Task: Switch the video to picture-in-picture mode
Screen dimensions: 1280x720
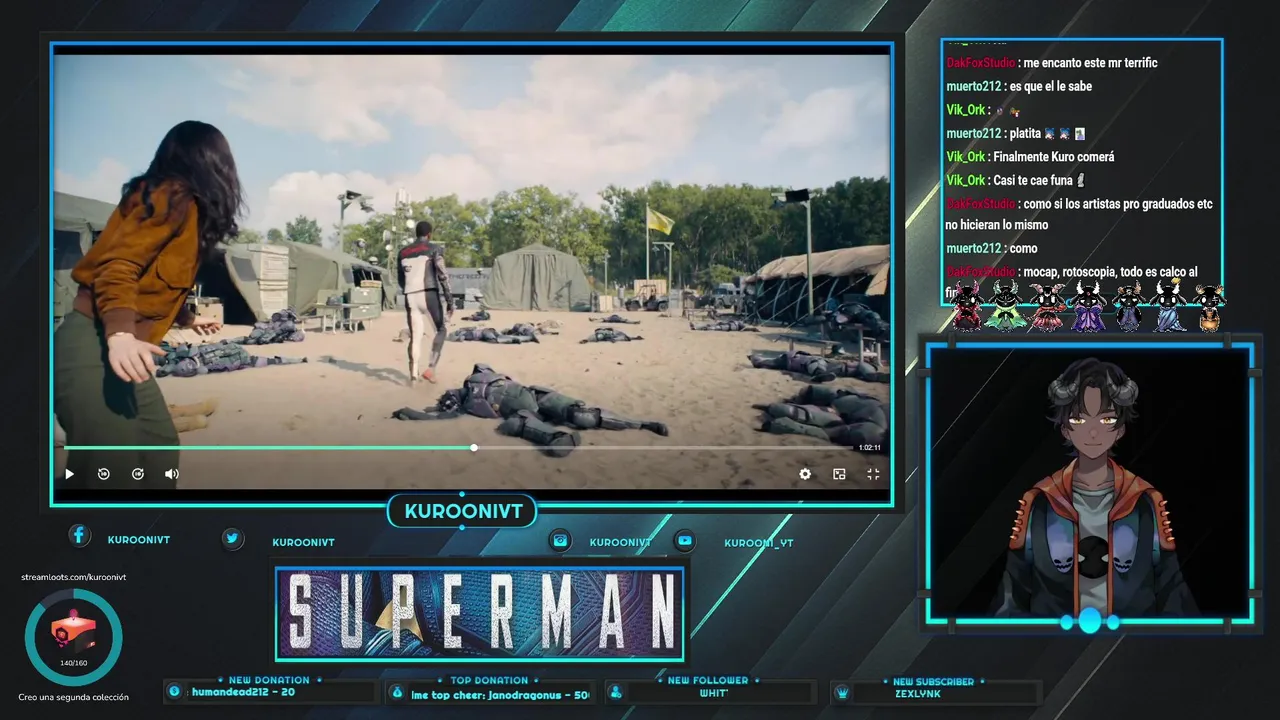Action: [839, 474]
